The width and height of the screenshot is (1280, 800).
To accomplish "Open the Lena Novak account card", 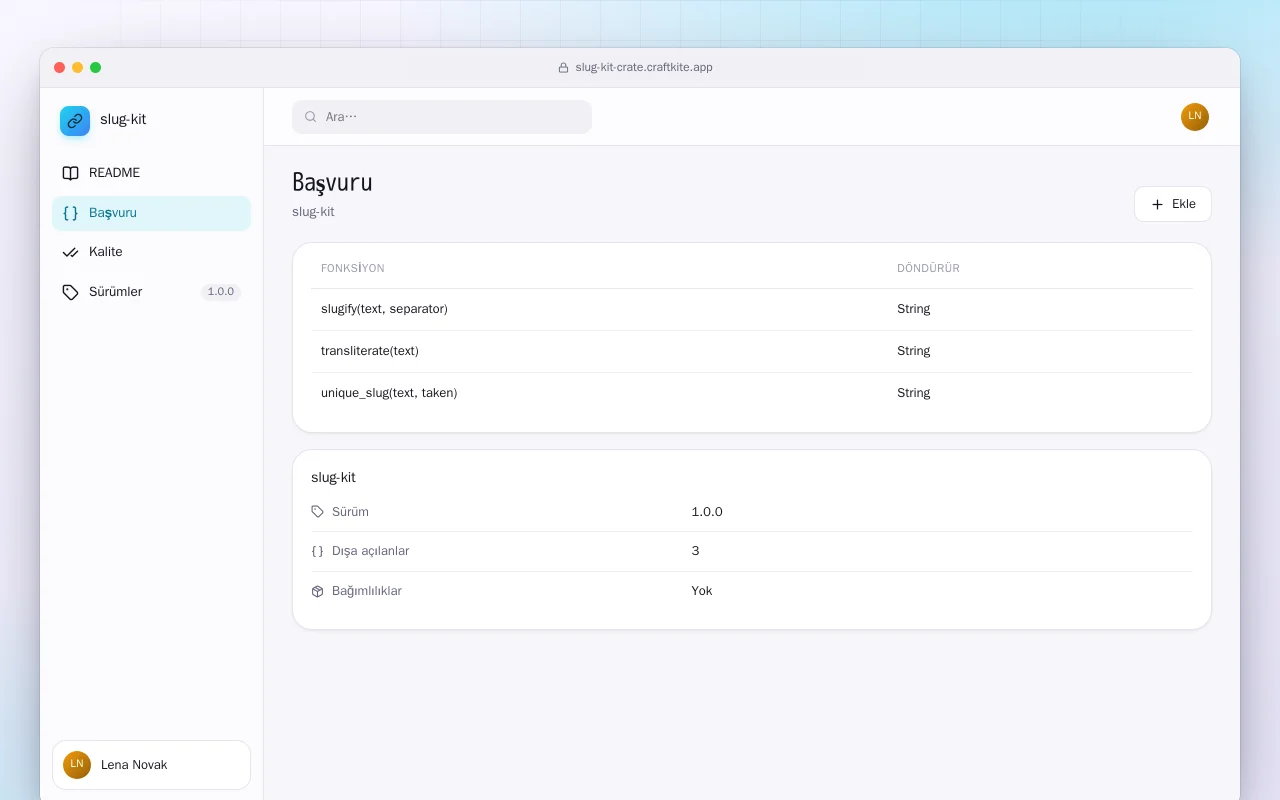I will (151, 765).
